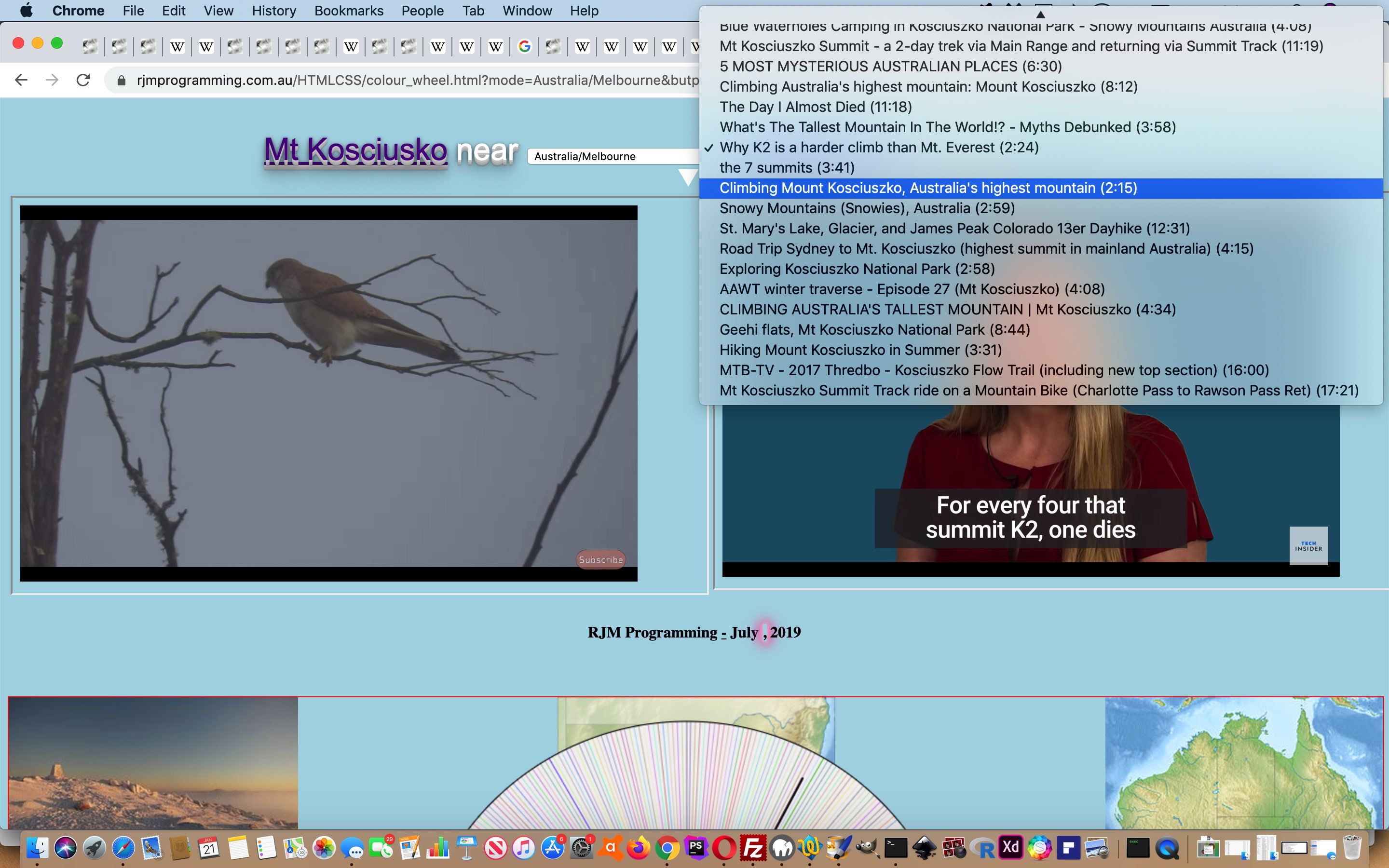Select checked 'Why K2 is a harder climb' option
Screen dimensions: 1389x868
click(1041, 148)
